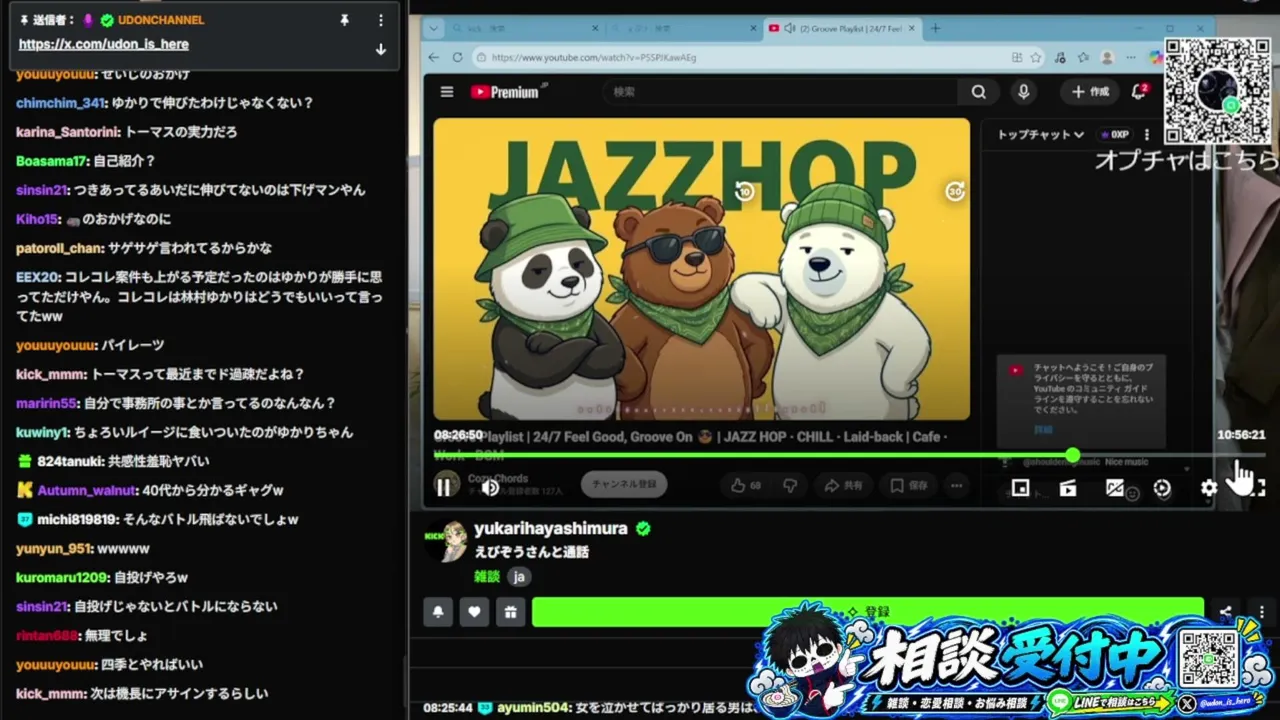Screen dimensions: 1280x720
Task: Share the stream using the share icon
Action: pos(1225,612)
